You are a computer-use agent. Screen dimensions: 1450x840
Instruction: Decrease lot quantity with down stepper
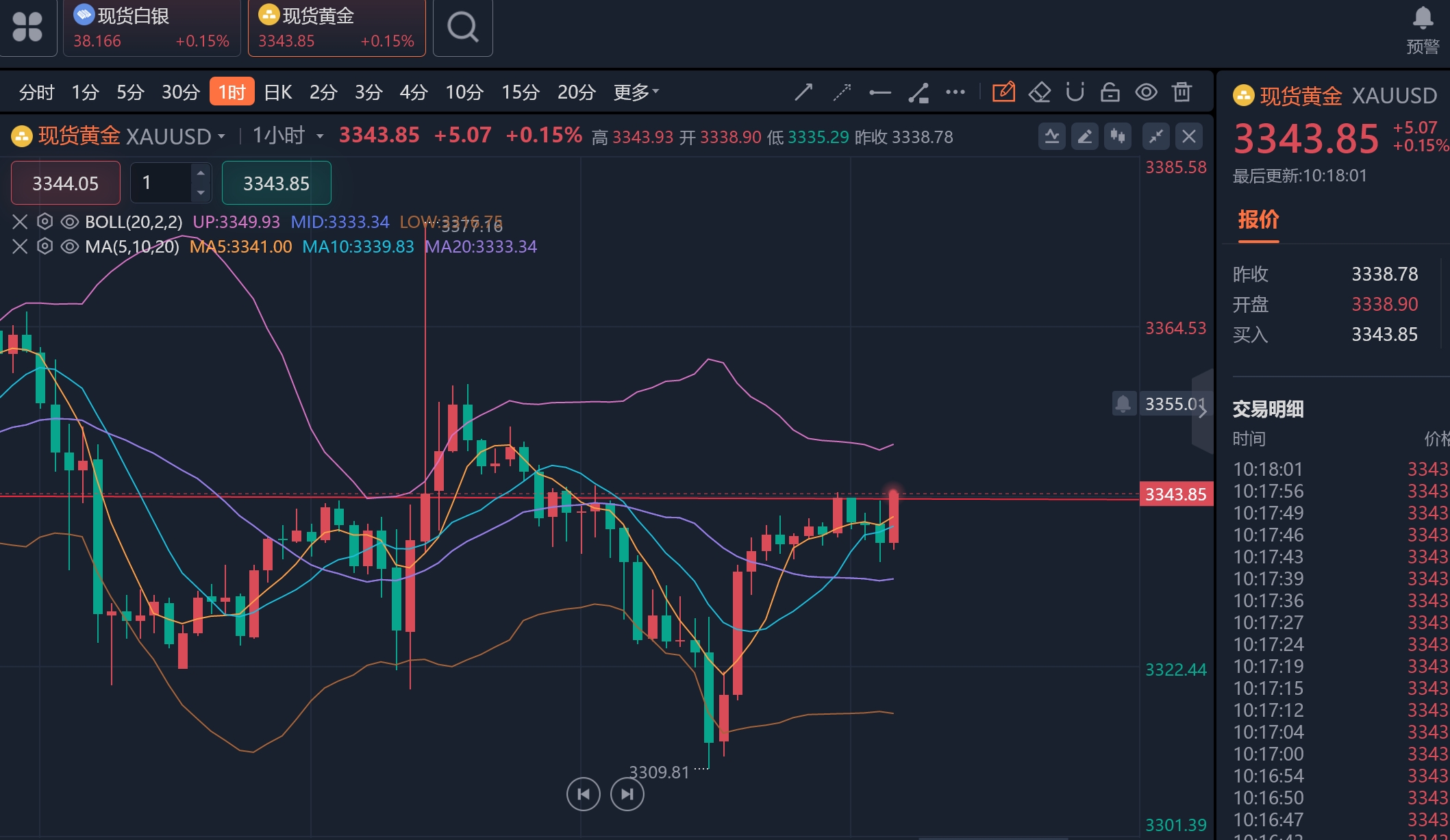click(201, 192)
